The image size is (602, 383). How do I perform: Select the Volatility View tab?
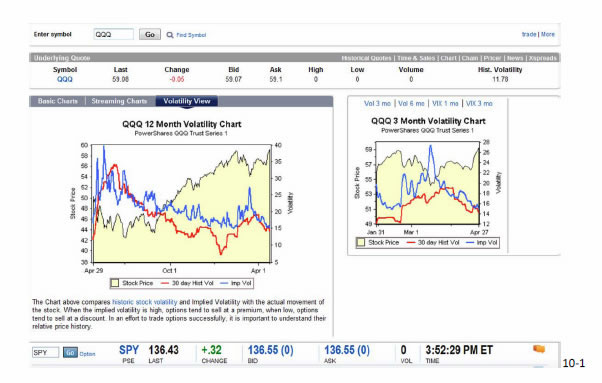(x=187, y=101)
